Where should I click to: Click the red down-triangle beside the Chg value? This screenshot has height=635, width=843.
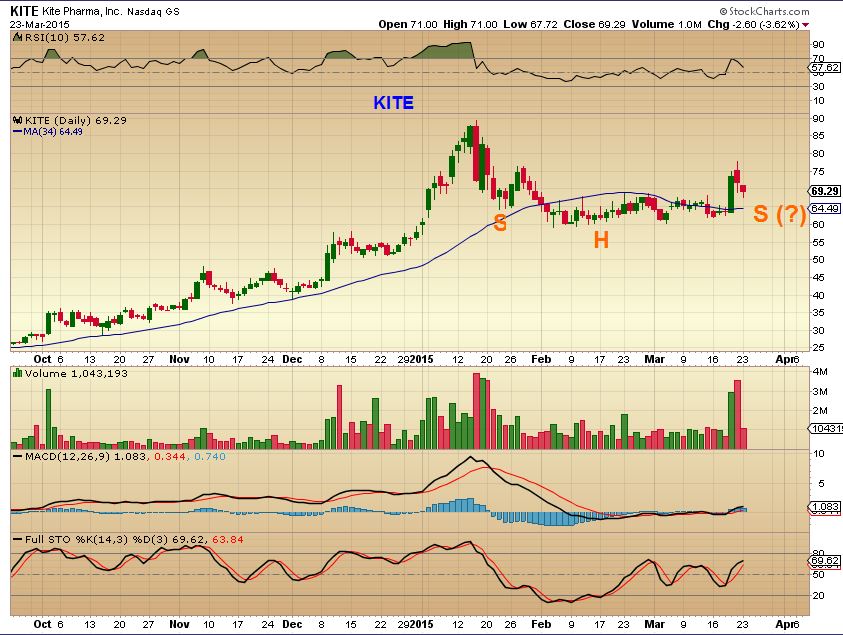tap(805, 25)
